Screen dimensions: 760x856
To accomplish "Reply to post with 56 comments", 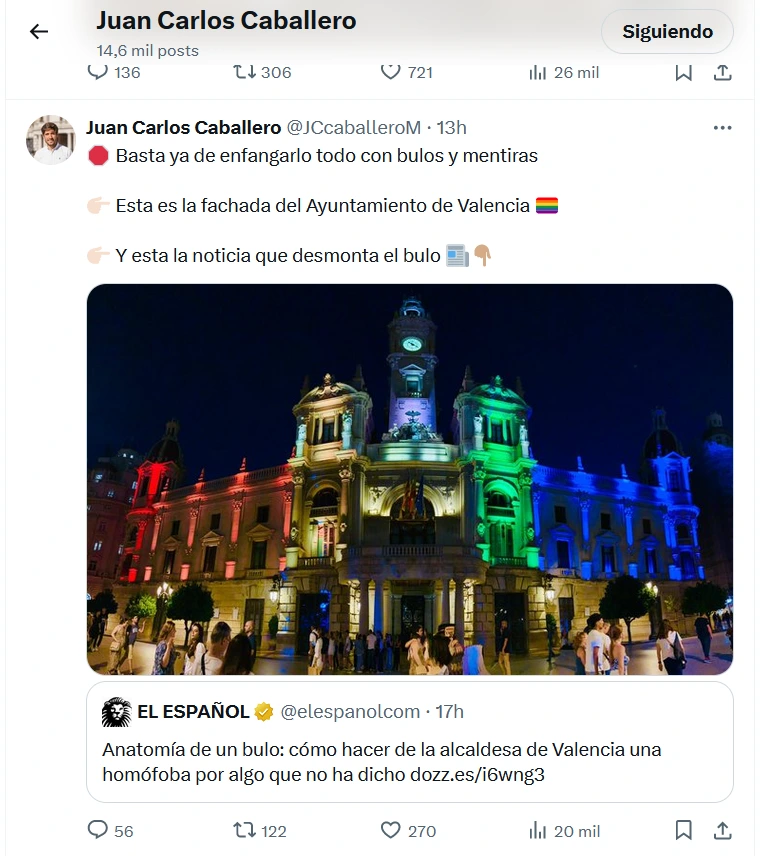I will tap(111, 831).
